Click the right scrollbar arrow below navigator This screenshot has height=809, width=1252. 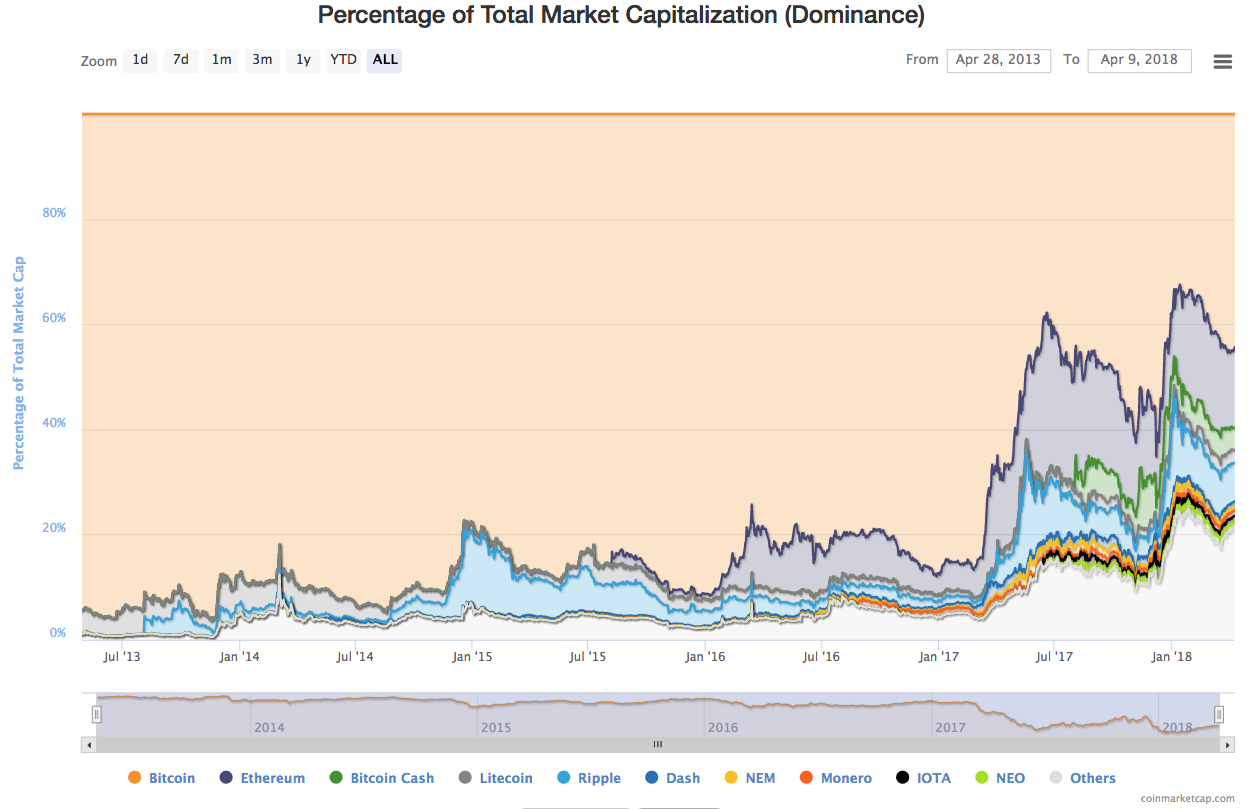1227,744
